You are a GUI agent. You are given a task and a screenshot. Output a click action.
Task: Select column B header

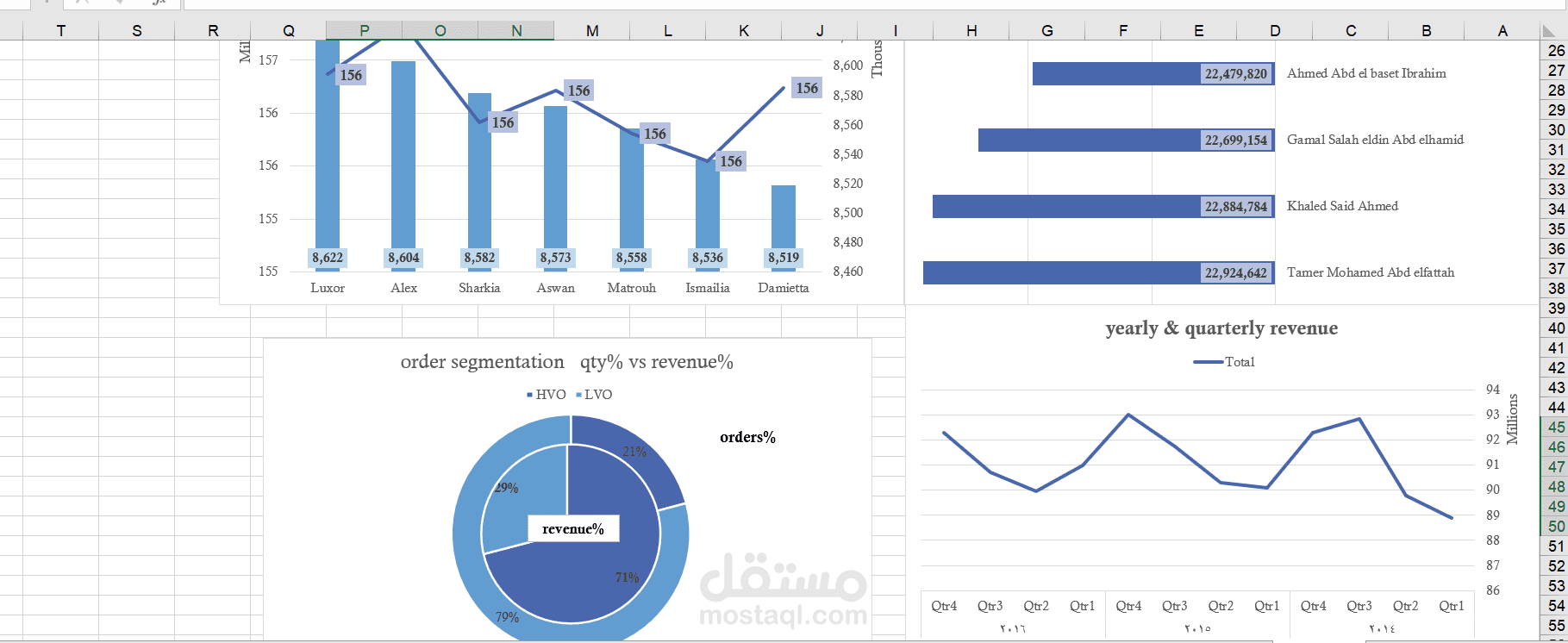1427,31
